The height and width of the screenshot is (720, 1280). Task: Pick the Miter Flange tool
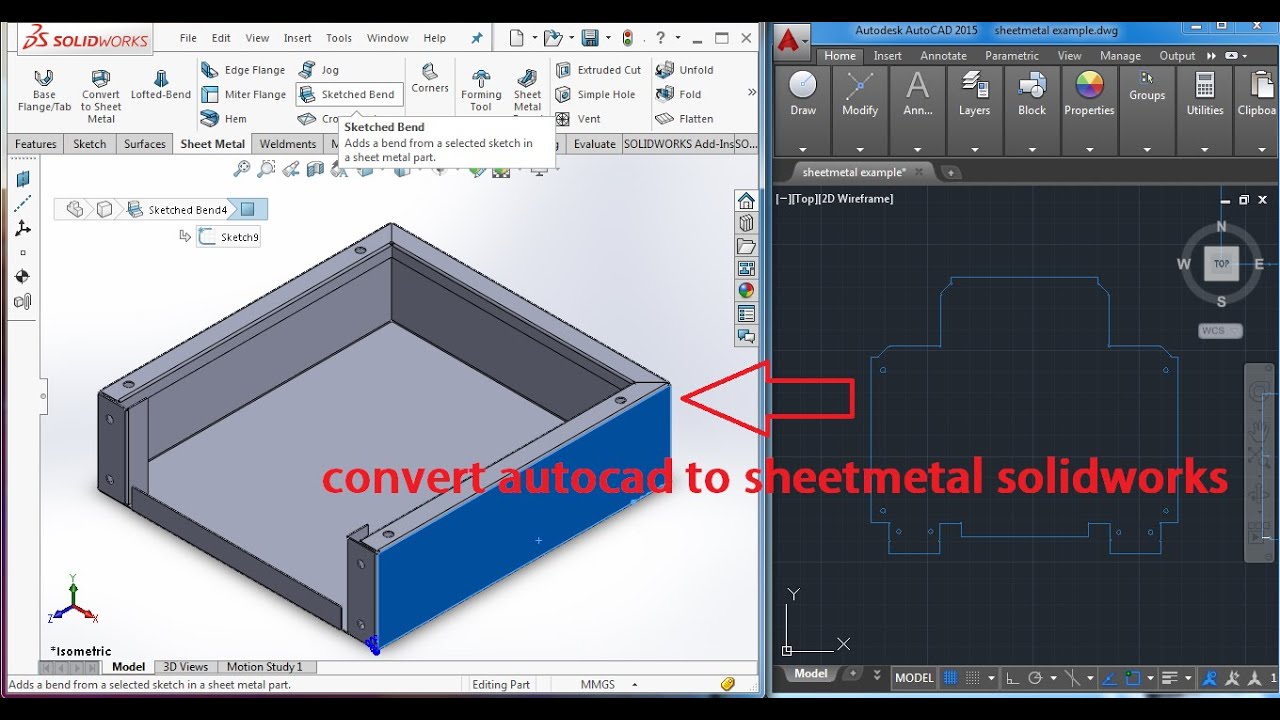(x=243, y=94)
